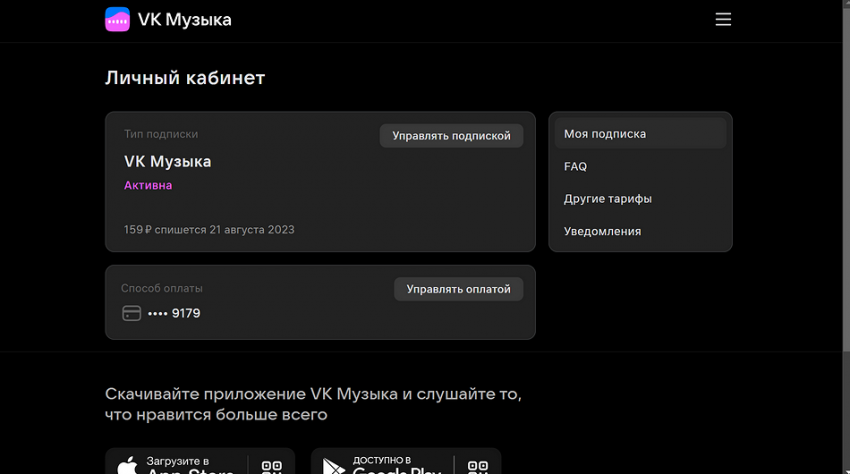Click the Apple logo on the App Store badge
This screenshot has width=850, height=474.
[127, 466]
